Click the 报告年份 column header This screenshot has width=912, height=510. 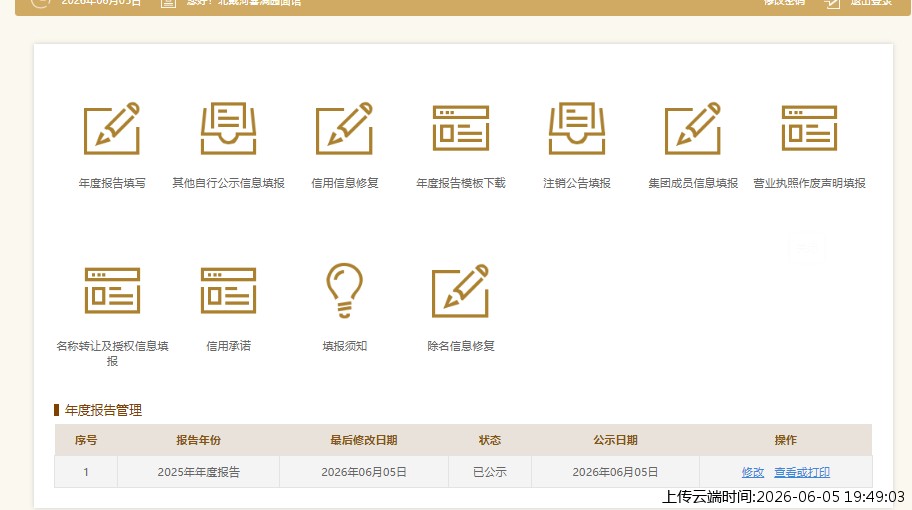click(198, 440)
